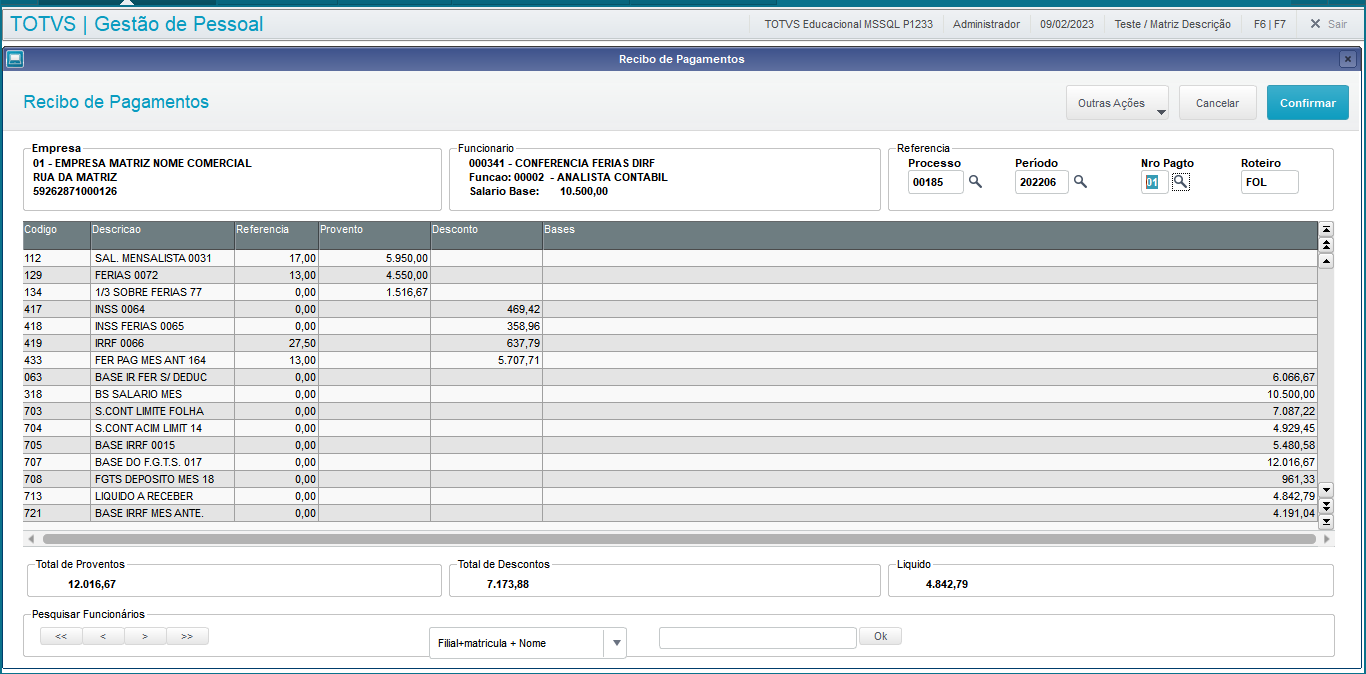
Task: Select row BASE IRRF 0015
Action: click(x=670, y=445)
